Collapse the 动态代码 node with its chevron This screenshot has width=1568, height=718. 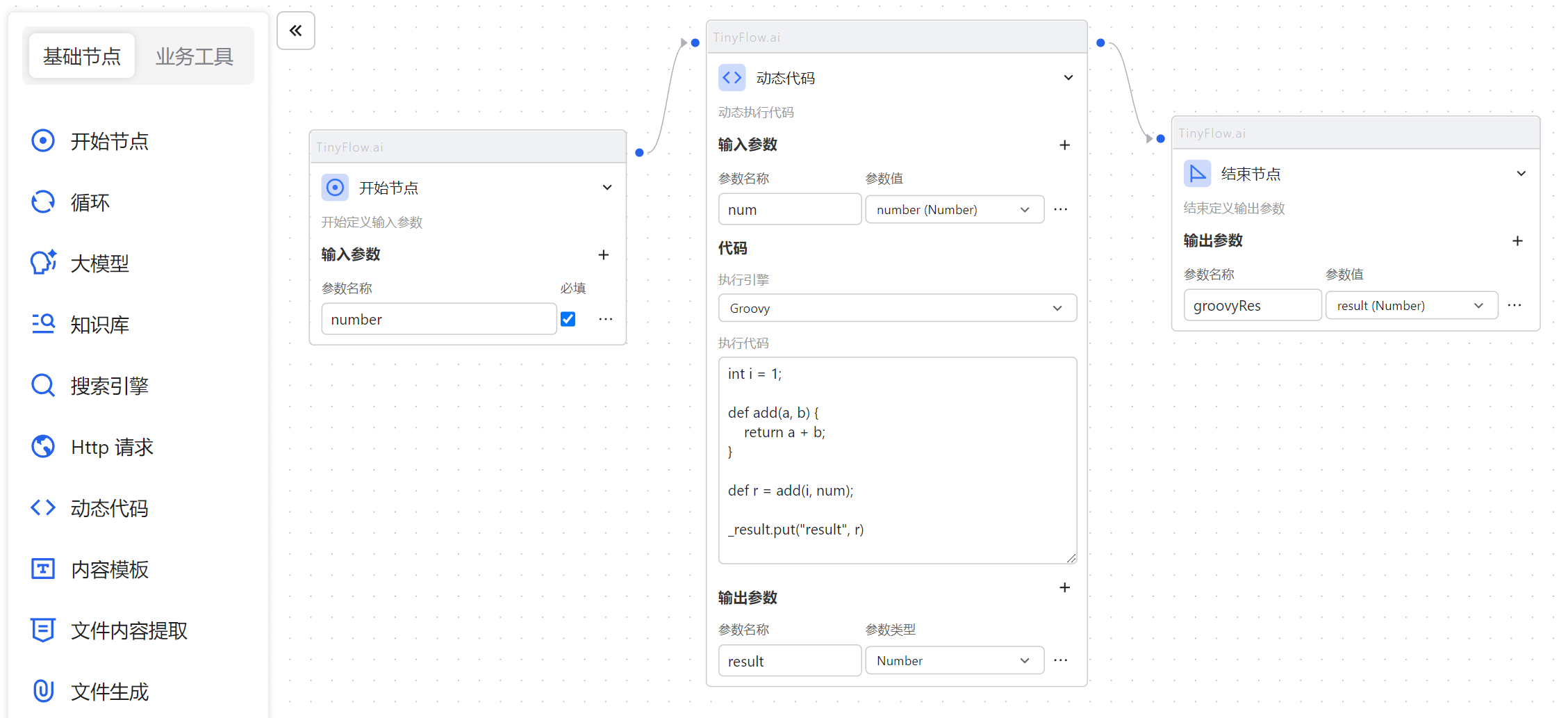click(1068, 78)
